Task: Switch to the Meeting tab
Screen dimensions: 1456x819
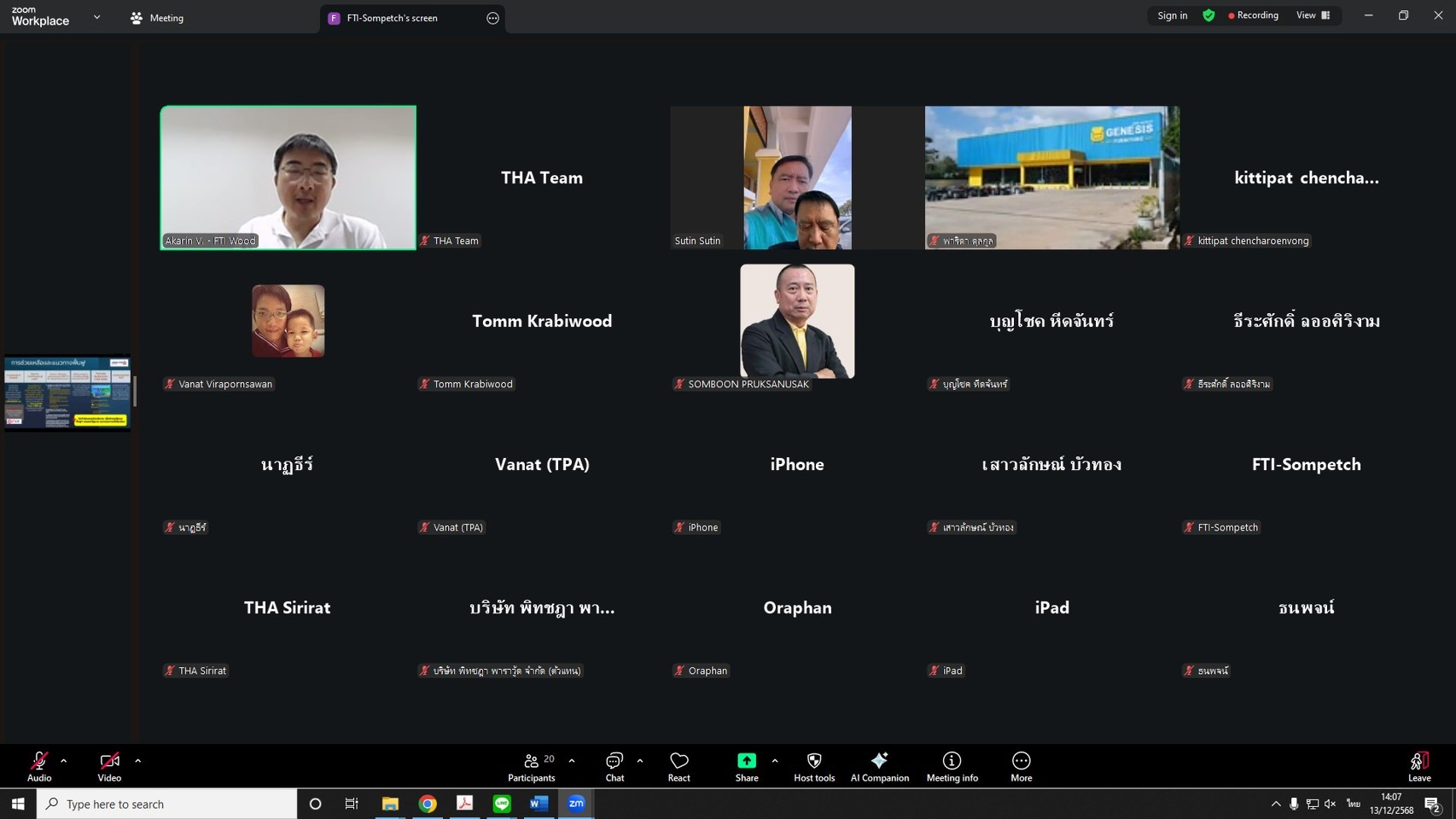Action: 158,18
